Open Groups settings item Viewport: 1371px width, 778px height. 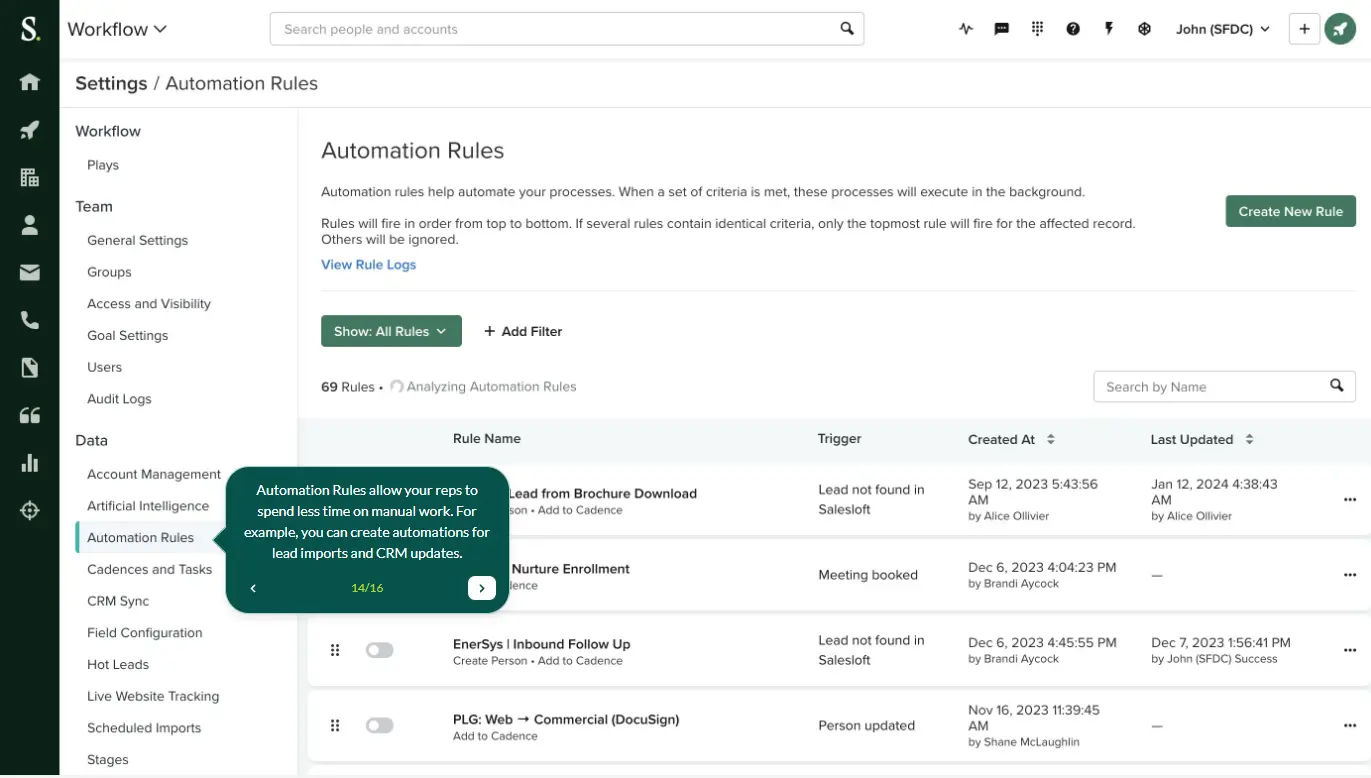point(109,272)
